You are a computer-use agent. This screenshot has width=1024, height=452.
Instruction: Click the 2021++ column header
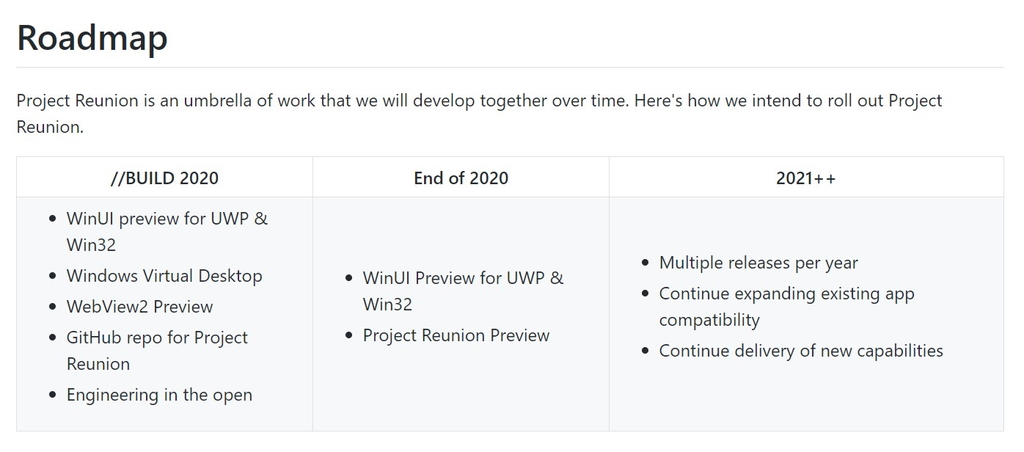806,178
